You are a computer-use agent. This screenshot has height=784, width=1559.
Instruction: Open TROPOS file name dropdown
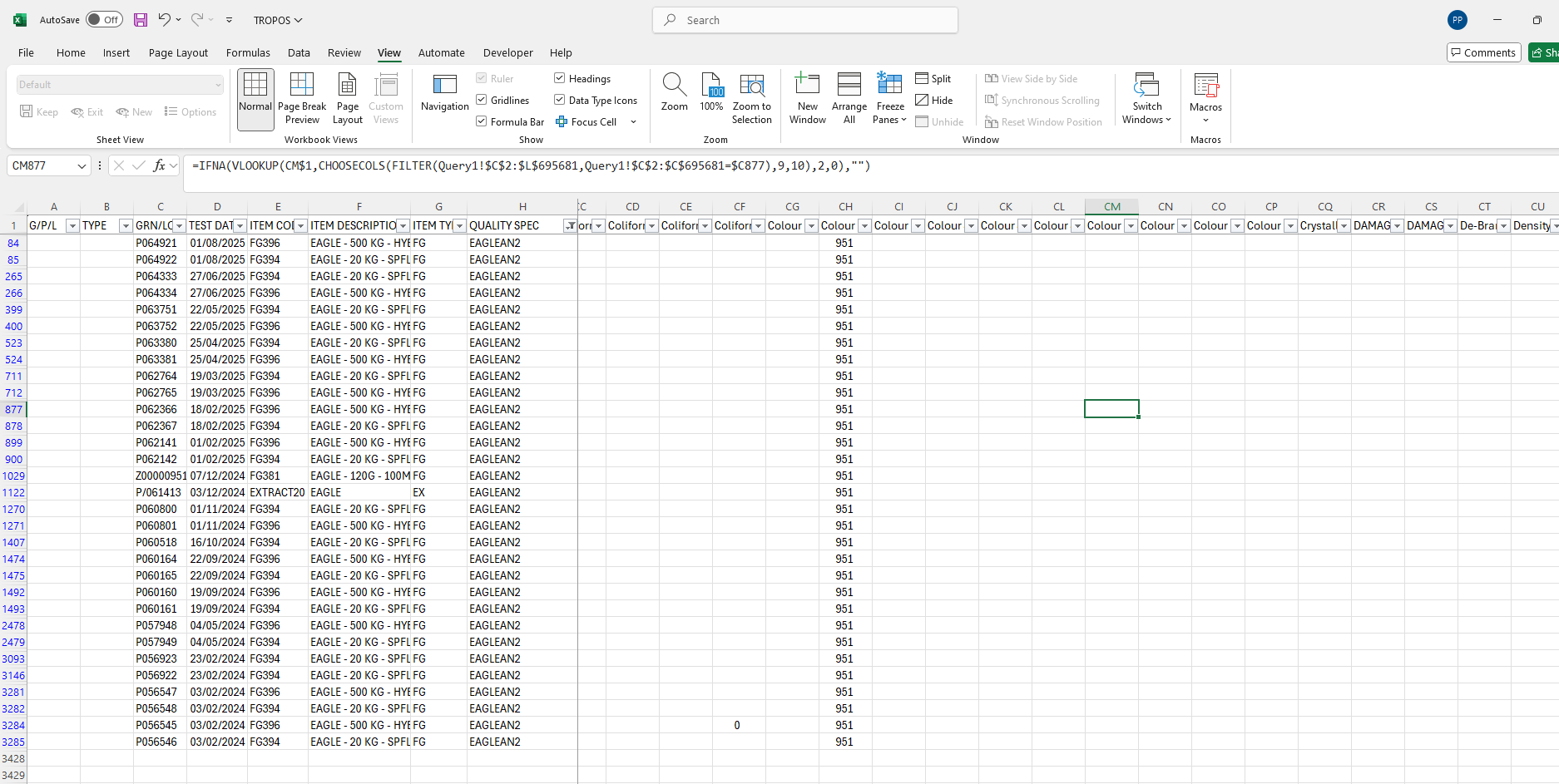(x=278, y=20)
